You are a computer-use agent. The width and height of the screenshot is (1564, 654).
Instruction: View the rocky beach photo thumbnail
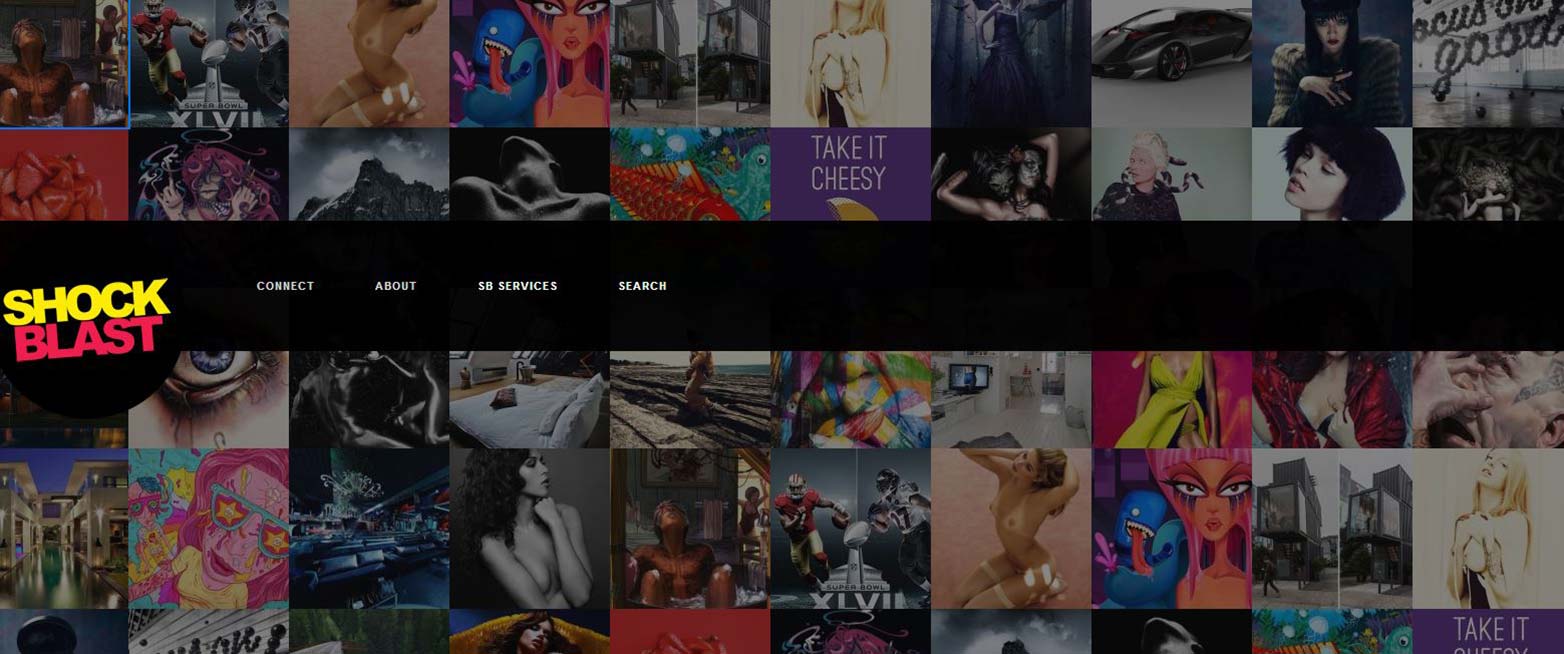[x=690, y=399]
